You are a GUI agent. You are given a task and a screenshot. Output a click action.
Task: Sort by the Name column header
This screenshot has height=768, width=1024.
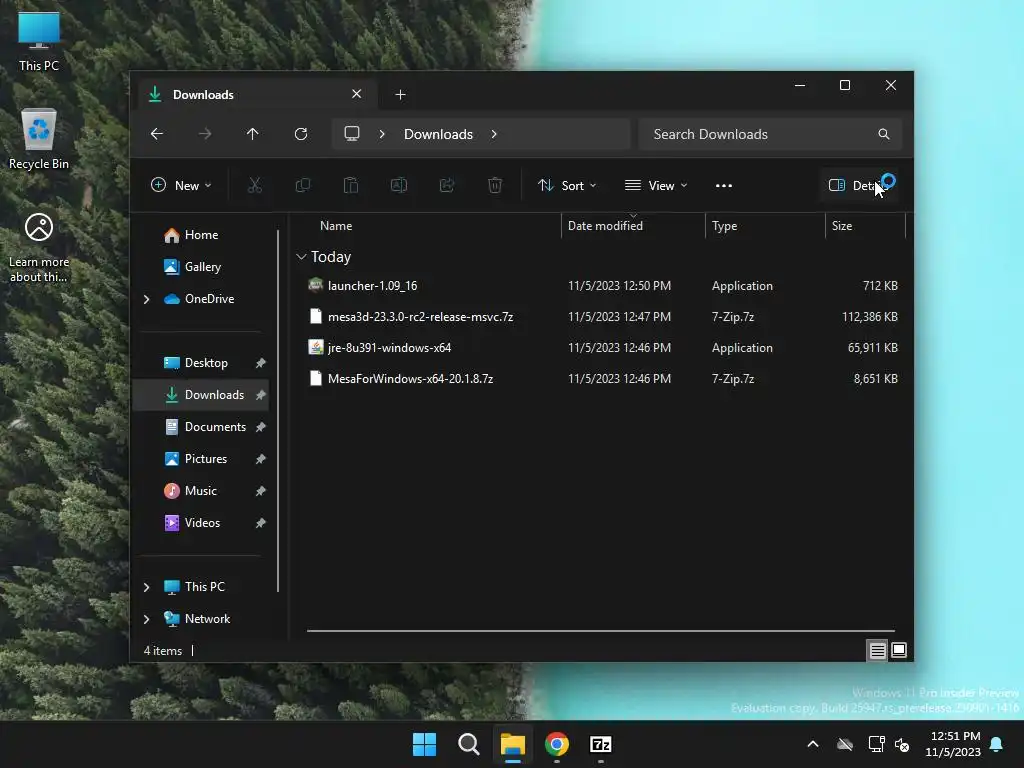coord(336,226)
